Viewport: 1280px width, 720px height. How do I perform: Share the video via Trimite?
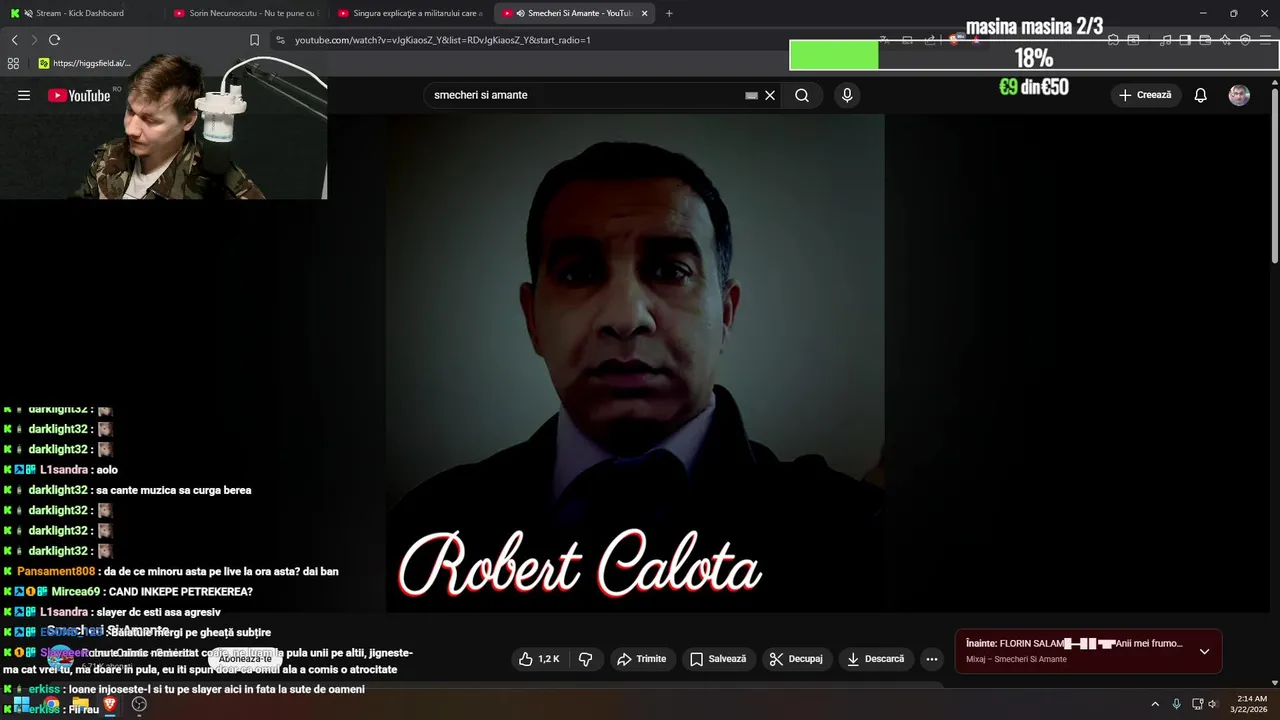[641, 659]
